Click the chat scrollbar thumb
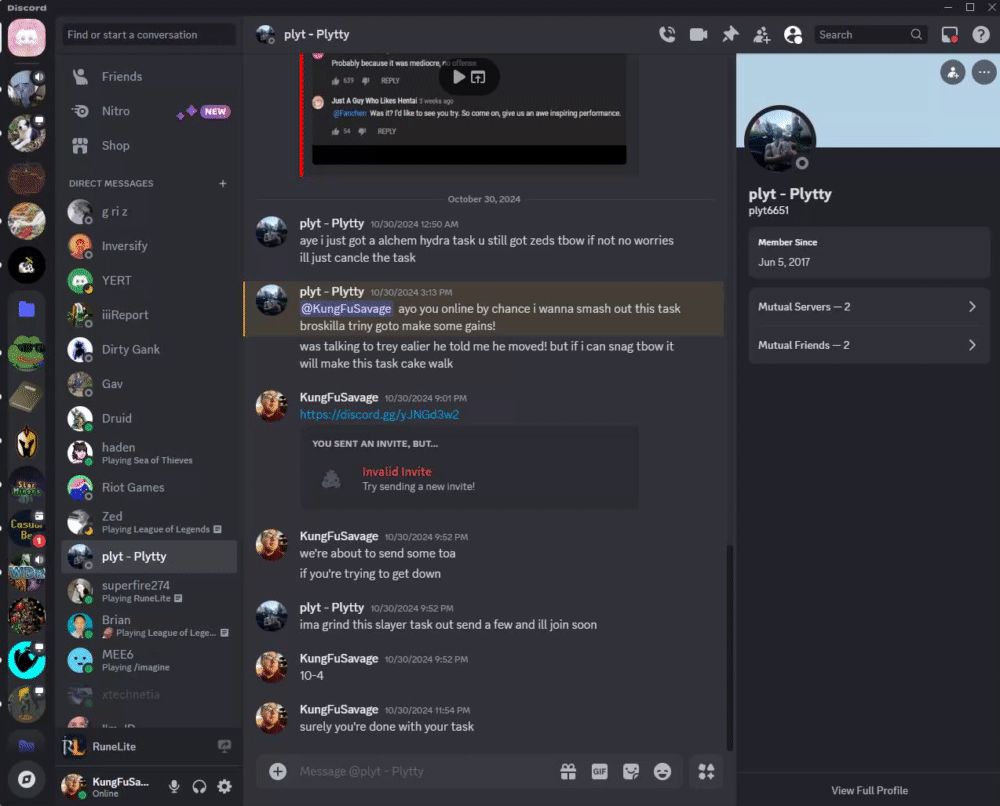1000x806 pixels. pos(730,648)
